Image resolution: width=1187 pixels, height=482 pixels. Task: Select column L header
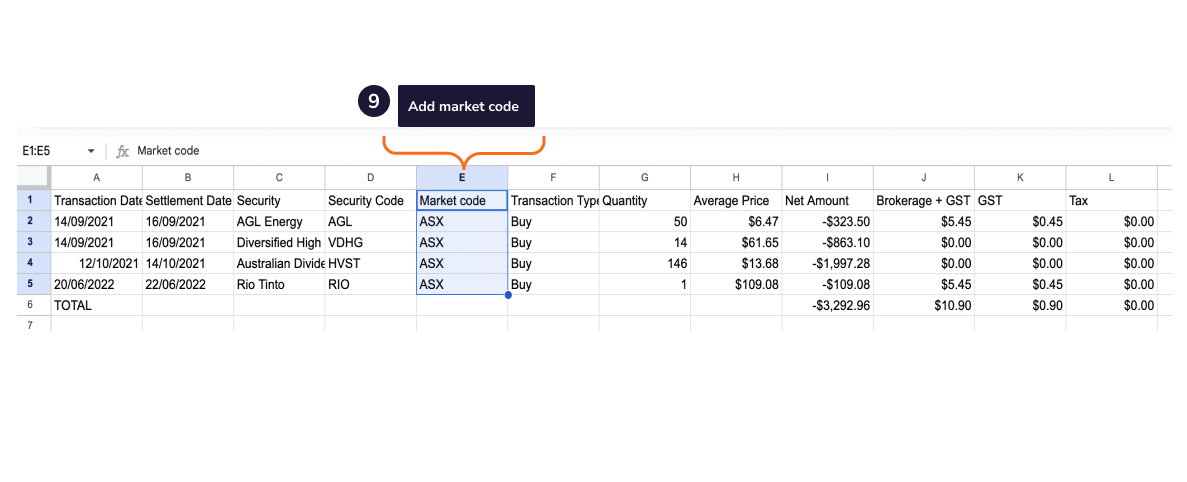[x=1111, y=177]
